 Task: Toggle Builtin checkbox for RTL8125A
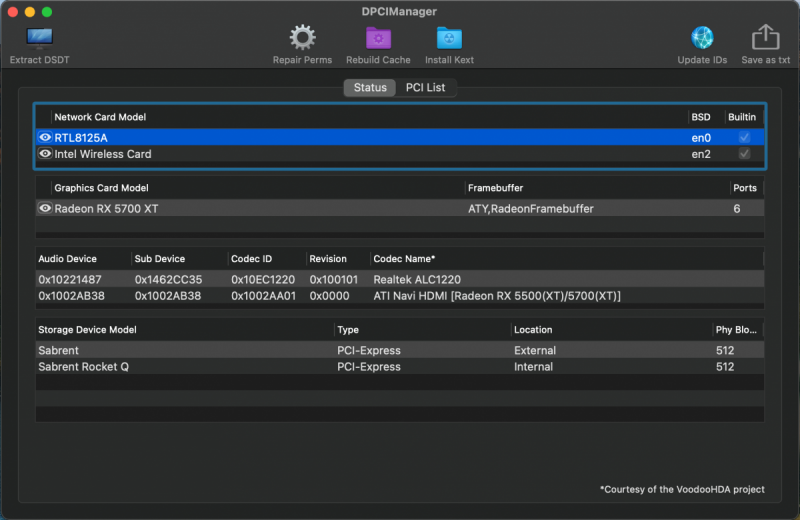[x=744, y=137]
